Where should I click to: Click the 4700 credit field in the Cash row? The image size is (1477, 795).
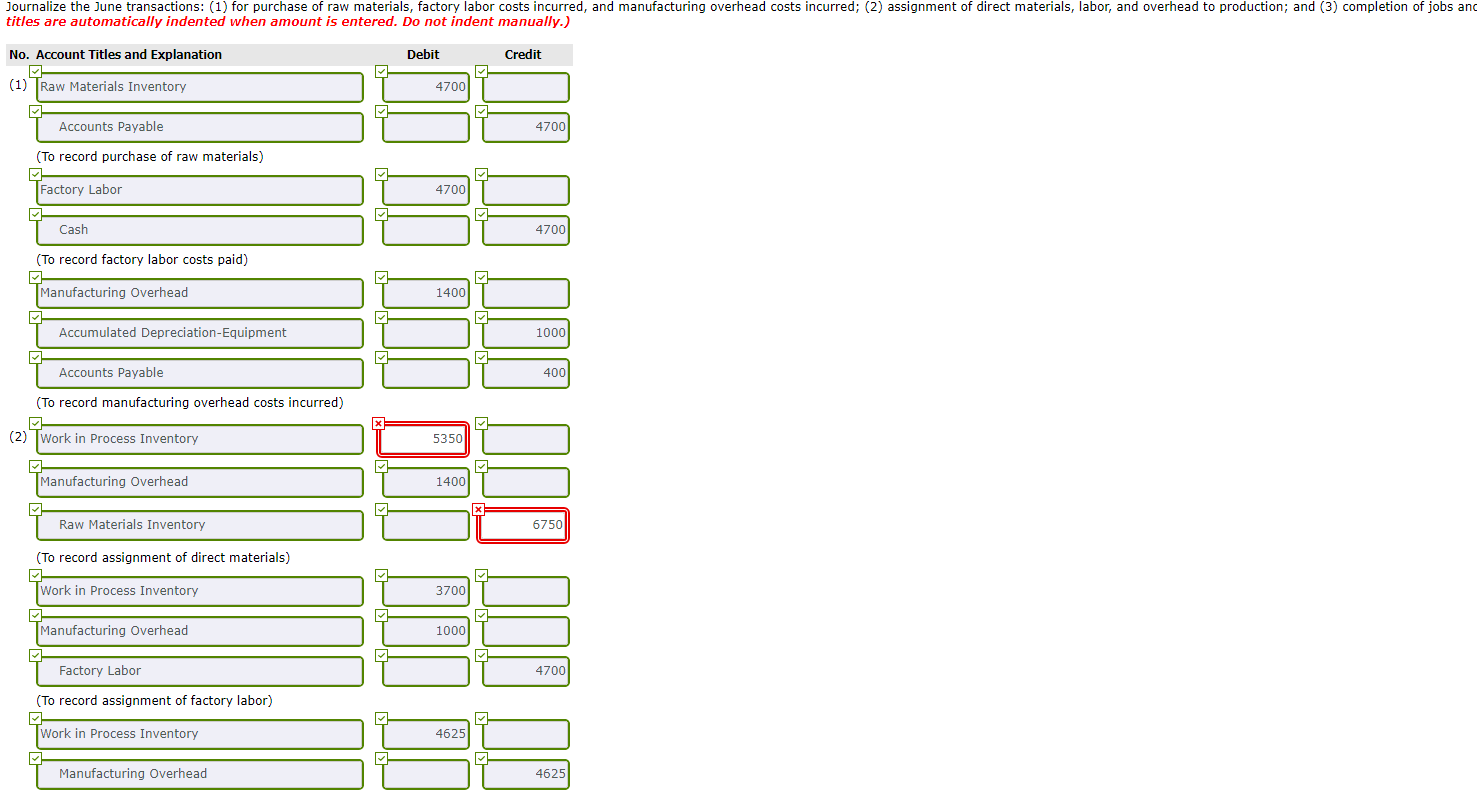coord(526,230)
